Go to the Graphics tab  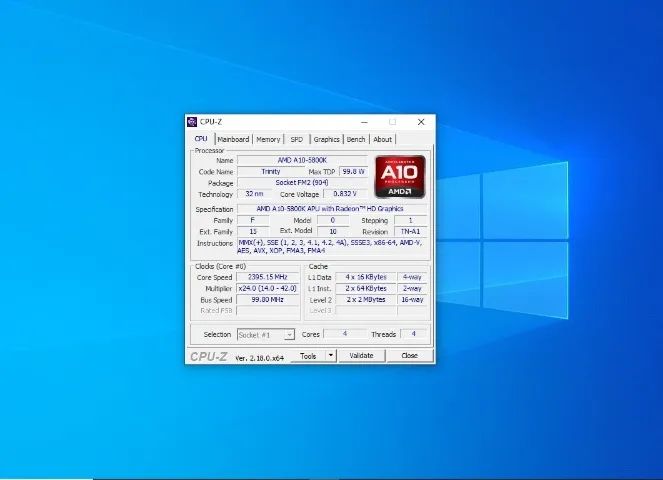[x=326, y=139]
